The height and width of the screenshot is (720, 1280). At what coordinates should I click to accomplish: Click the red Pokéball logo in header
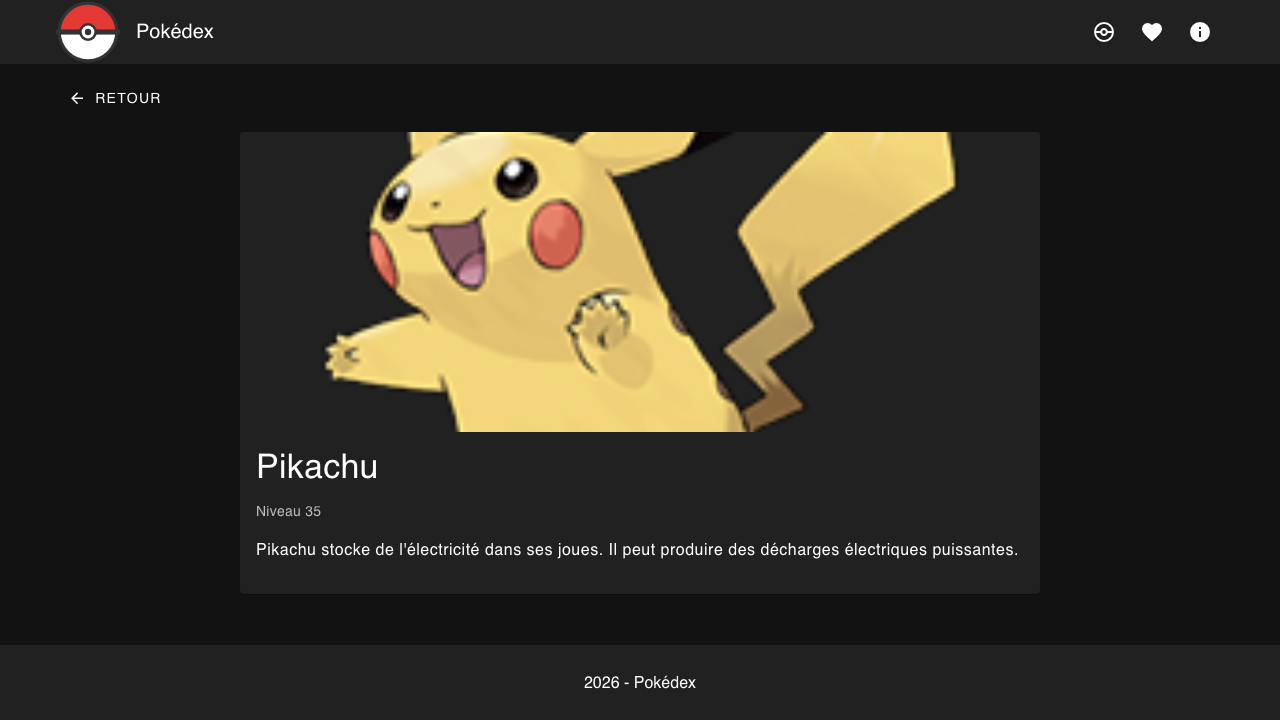click(x=88, y=32)
